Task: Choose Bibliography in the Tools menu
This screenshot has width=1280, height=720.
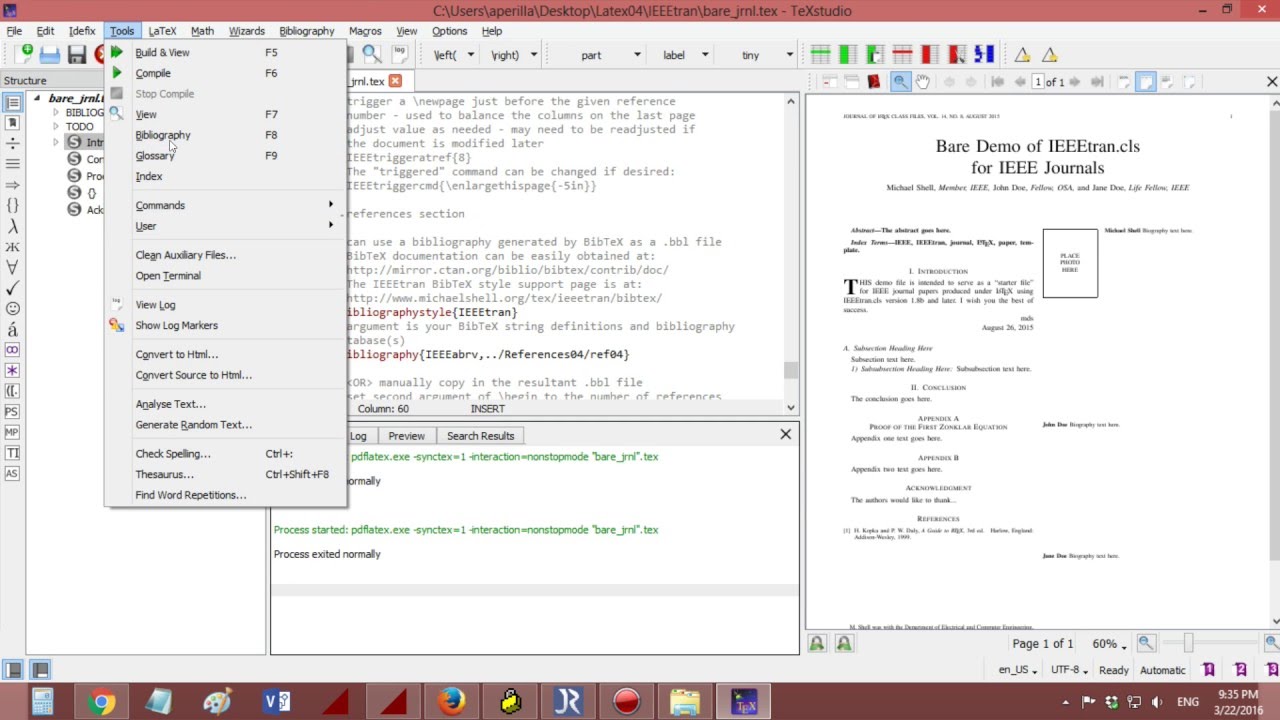Action: (226, 135)
